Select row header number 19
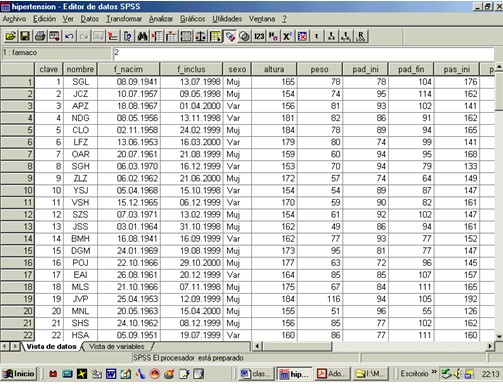Viewport: 503px width, 386px height. coord(17,299)
